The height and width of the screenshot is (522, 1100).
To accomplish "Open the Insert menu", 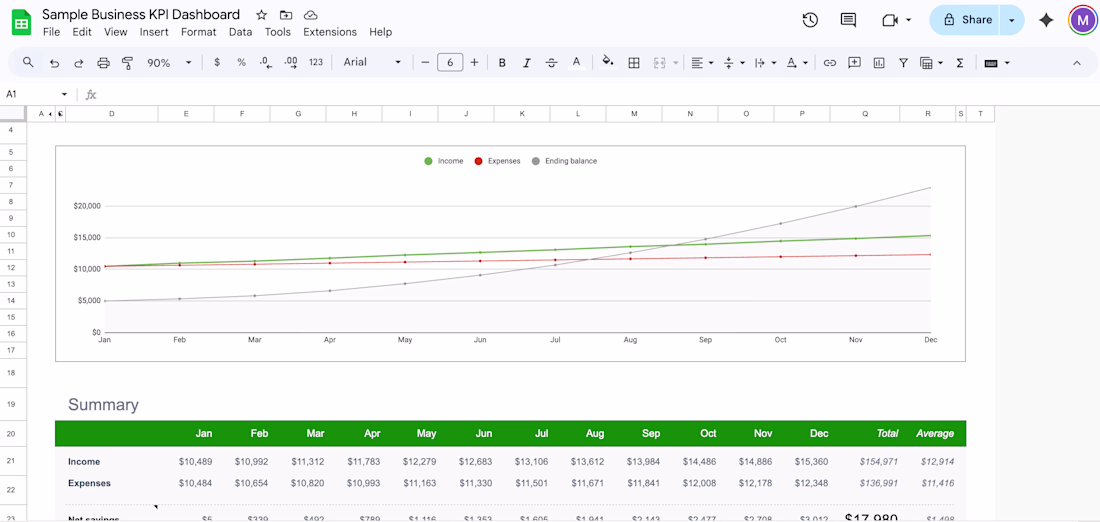I will coord(154,32).
